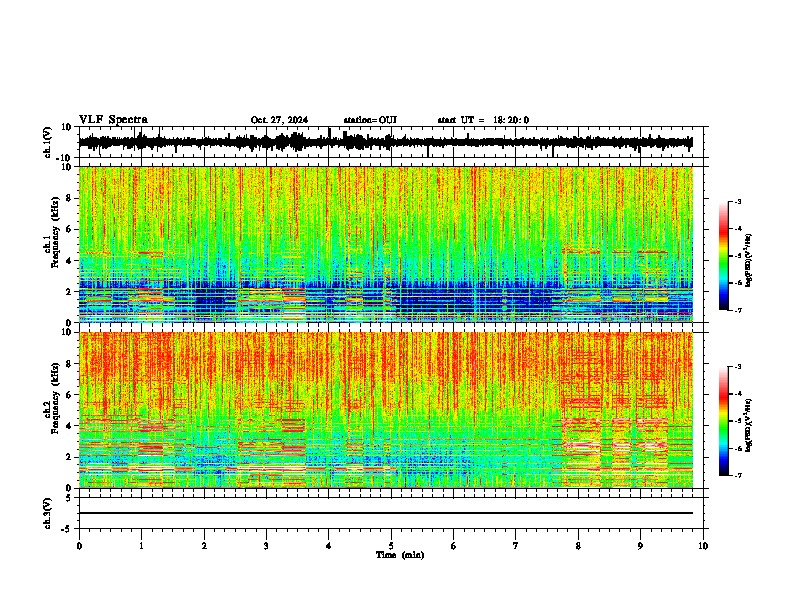Click the '-3' label on ch.2 colorbar
Image resolution: width=792 pixels, height=612 pixels.
click(737, 367)
